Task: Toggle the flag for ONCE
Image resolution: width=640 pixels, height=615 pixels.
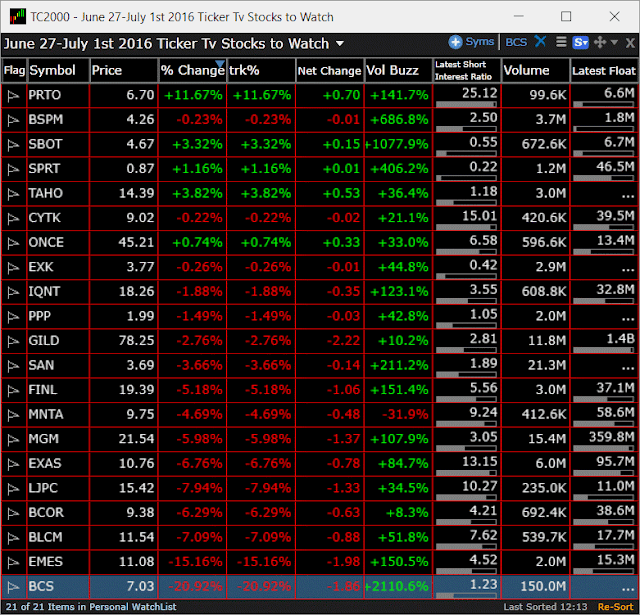Action: click(13, 243)
